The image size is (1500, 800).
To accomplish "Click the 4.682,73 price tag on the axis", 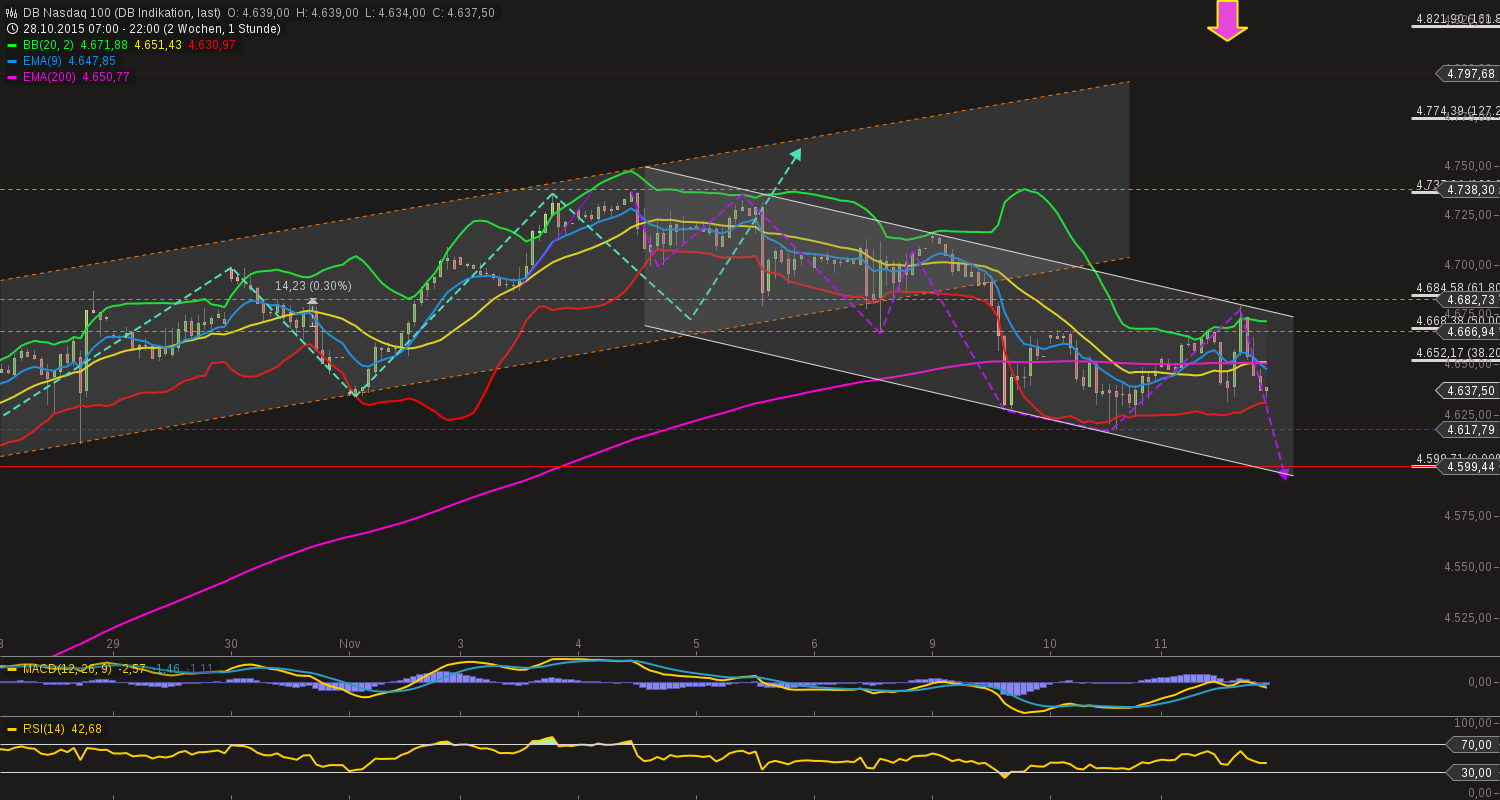I will coord(1467,299).
